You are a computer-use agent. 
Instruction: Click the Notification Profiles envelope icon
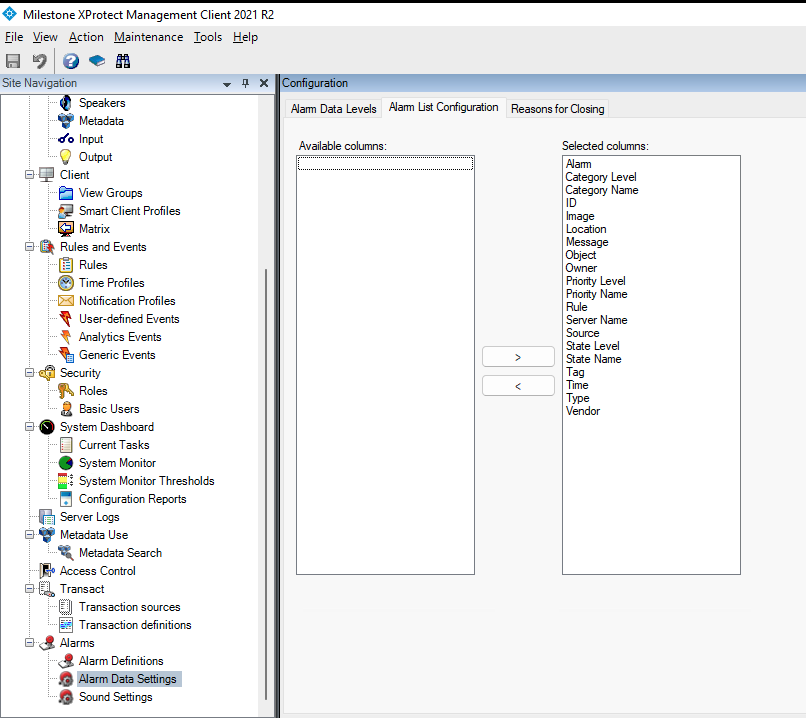click(x=66, y=301)
